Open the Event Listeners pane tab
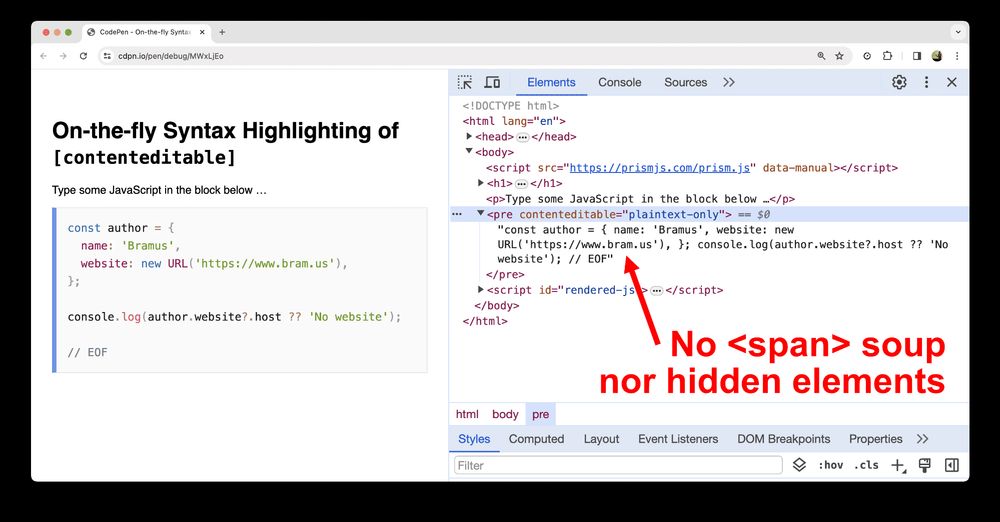Viewport: 1000px width, 522px height. [x=678, y=439]
